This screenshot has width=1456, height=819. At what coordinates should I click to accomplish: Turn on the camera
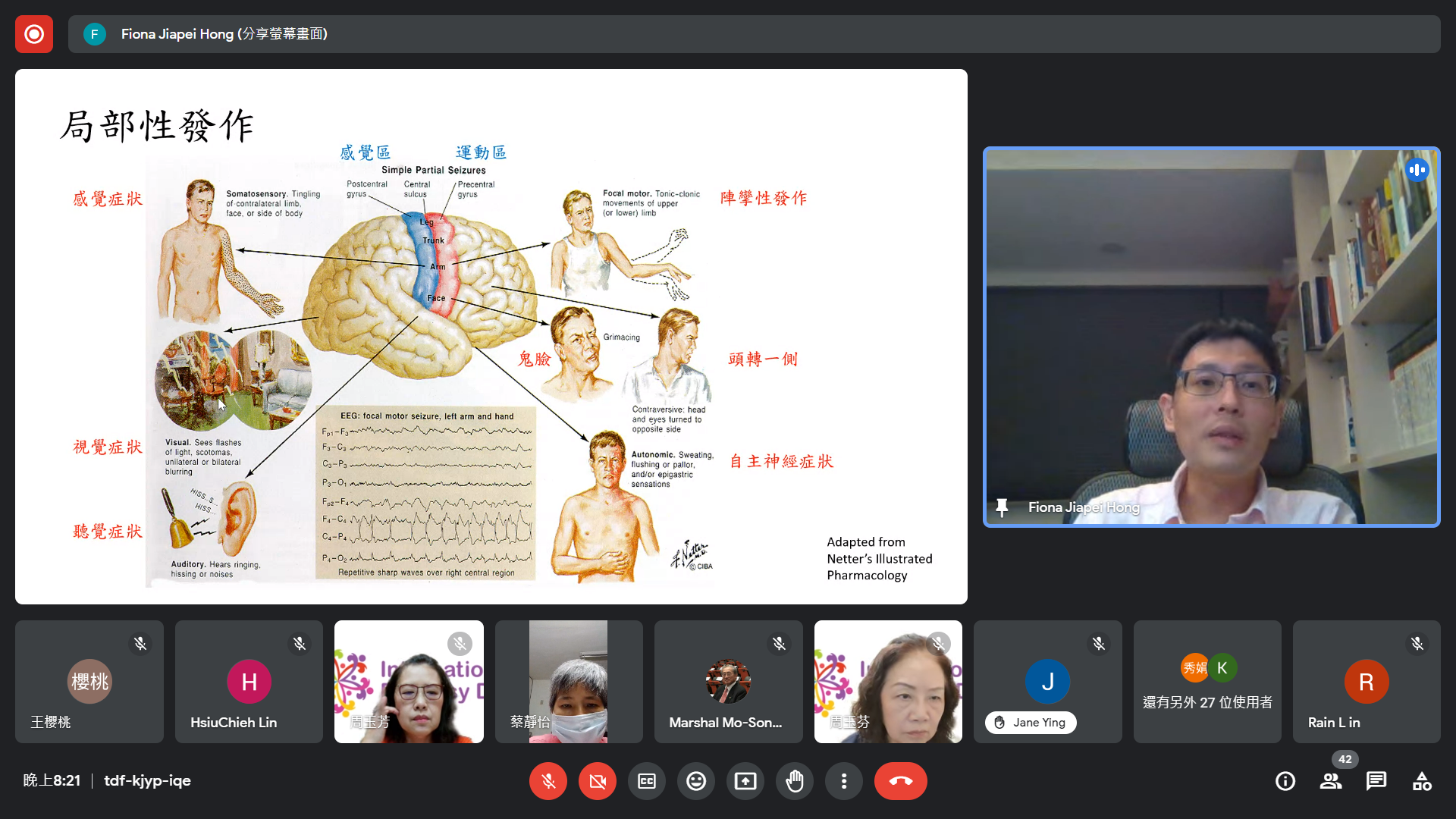(598, 781)
